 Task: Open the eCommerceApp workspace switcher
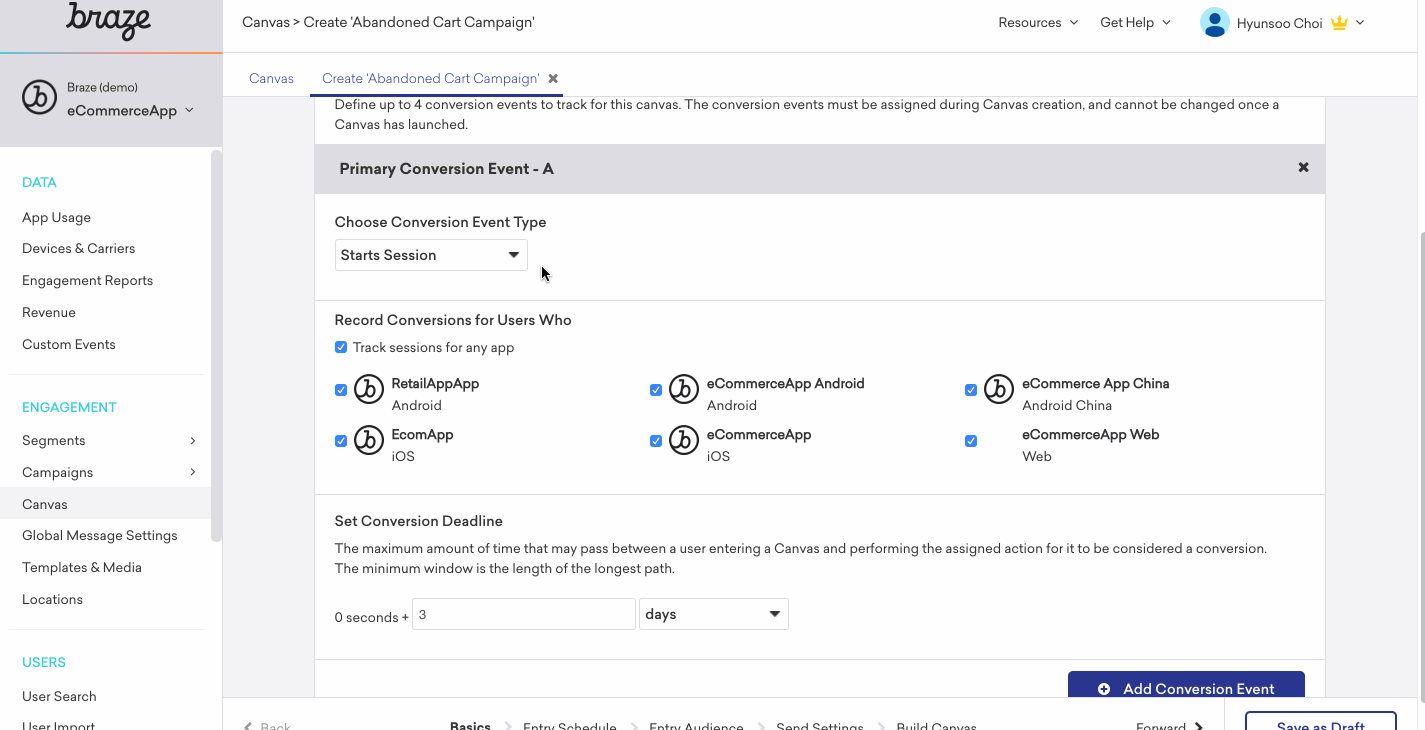(130, 111)
